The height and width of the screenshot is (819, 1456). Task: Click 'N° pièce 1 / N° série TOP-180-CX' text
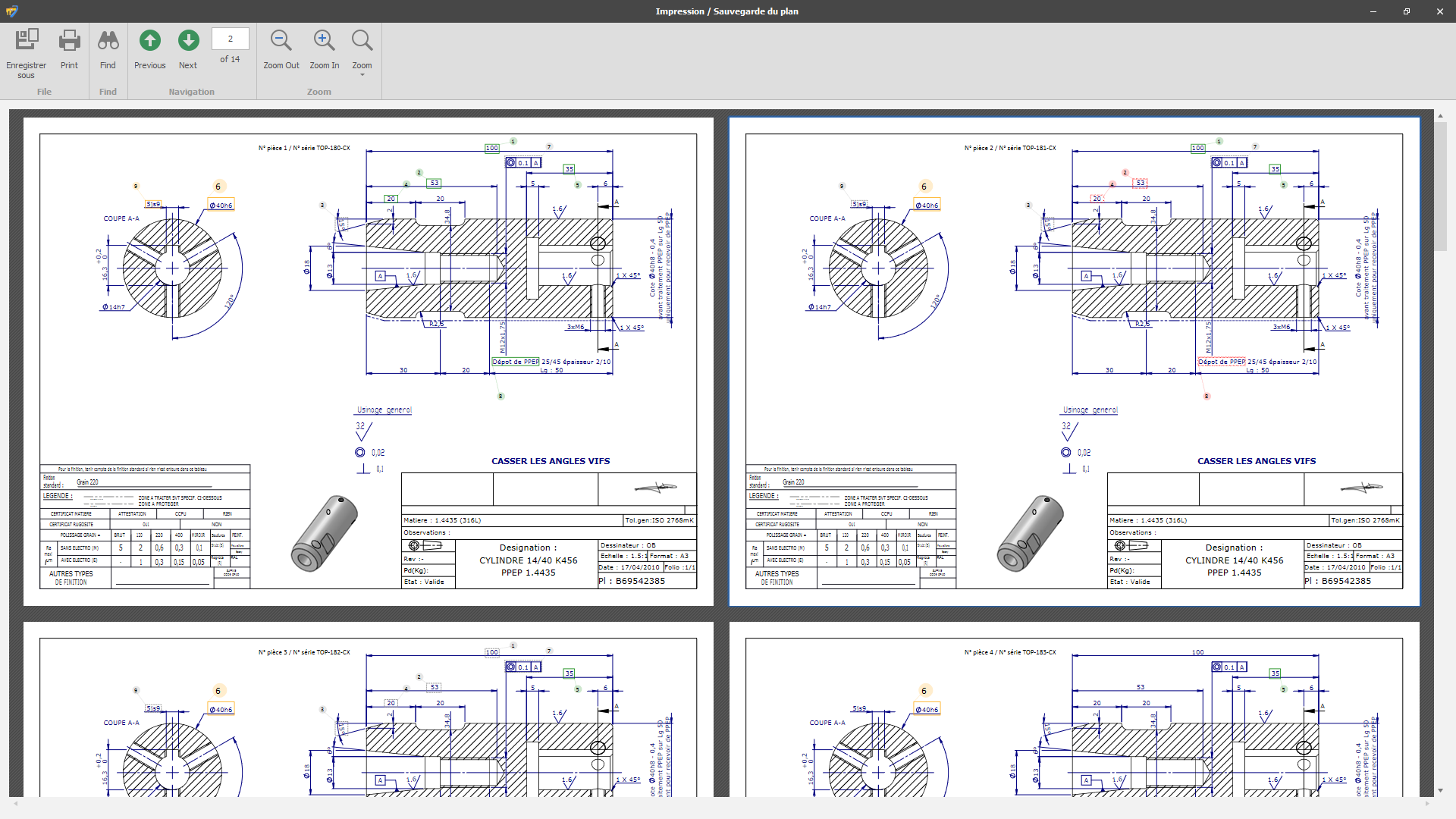(304, 149)
